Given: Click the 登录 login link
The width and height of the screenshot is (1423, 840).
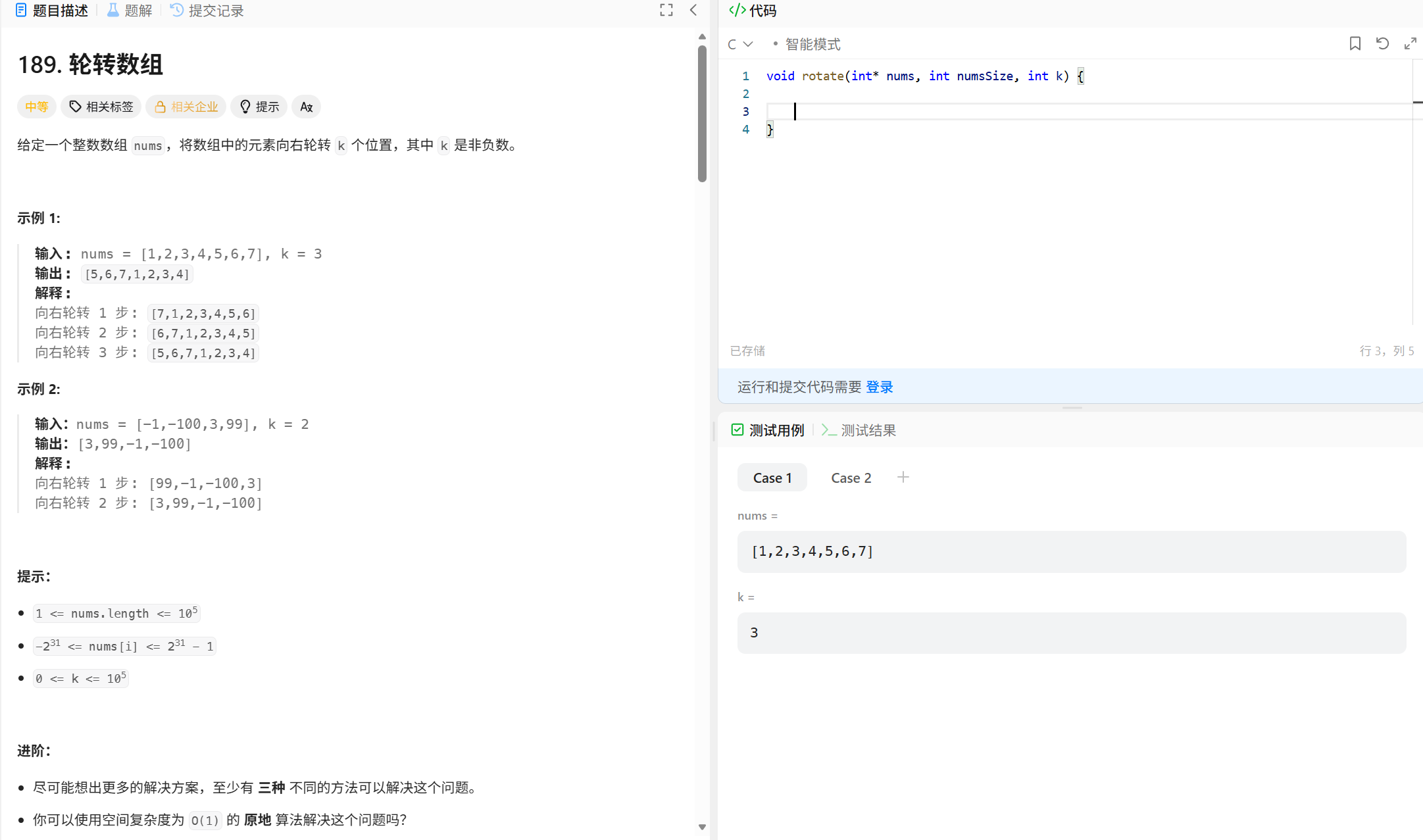Looking at the screenshot, I should click(x=880, y=387).
